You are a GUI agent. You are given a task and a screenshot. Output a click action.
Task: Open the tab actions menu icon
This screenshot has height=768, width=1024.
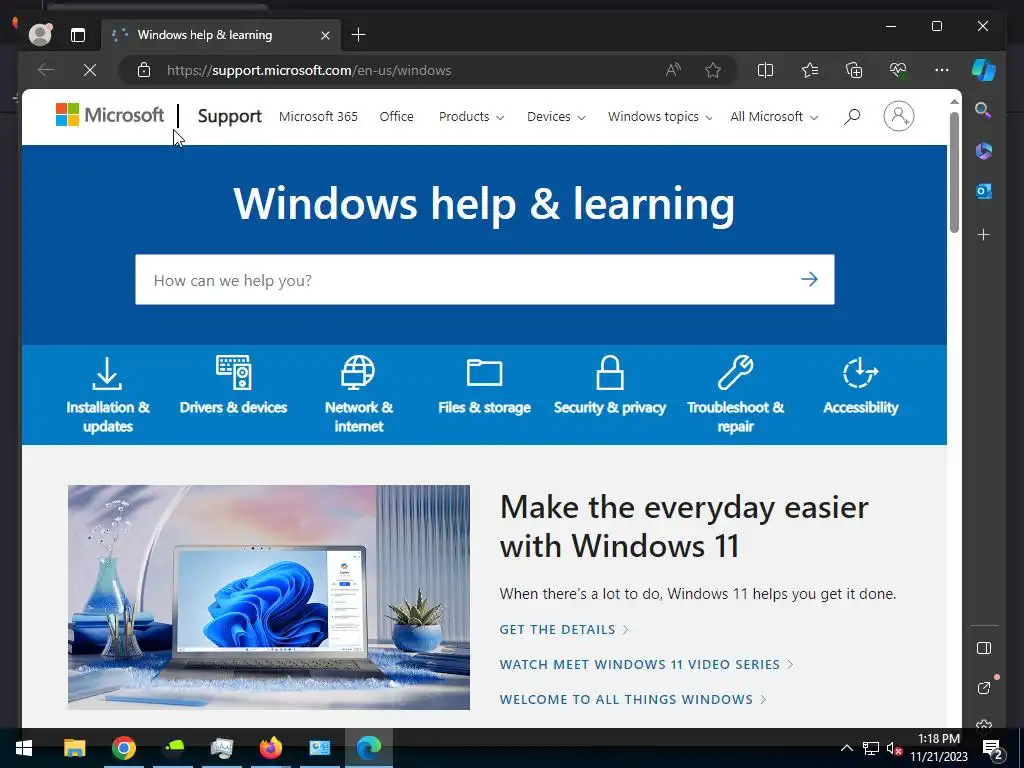click(78, 35)
